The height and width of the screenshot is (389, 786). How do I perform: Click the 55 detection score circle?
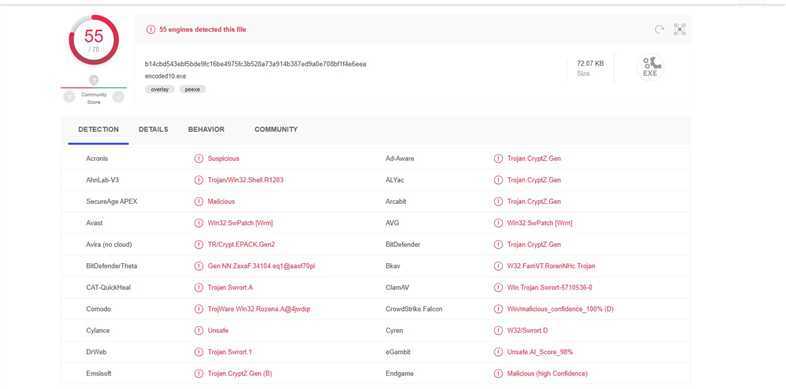[94, 40]
